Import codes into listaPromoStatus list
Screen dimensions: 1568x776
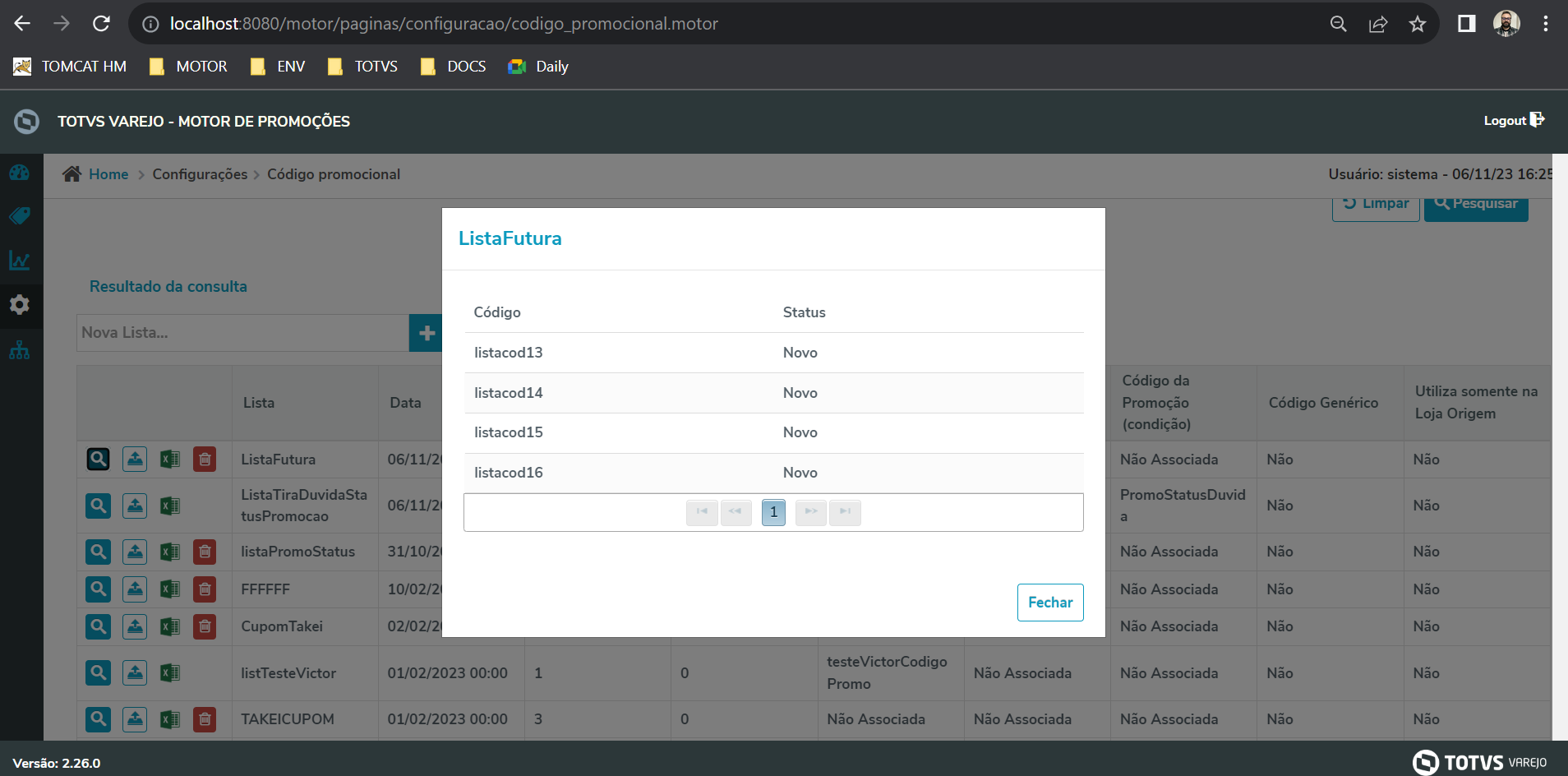tap(135, 551)
